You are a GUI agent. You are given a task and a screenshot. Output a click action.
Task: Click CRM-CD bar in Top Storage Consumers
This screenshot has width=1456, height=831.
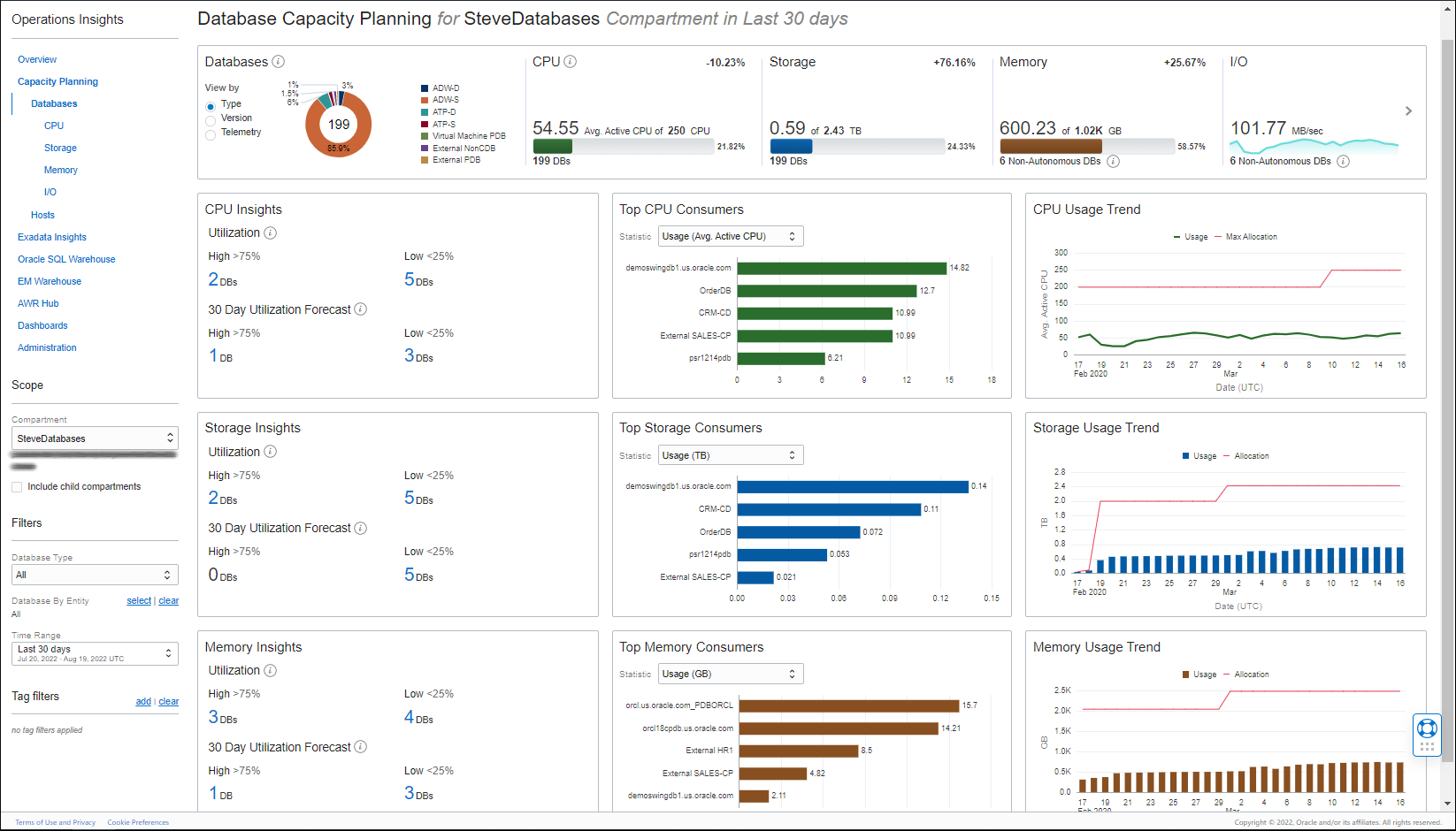[x=829, y=509]
